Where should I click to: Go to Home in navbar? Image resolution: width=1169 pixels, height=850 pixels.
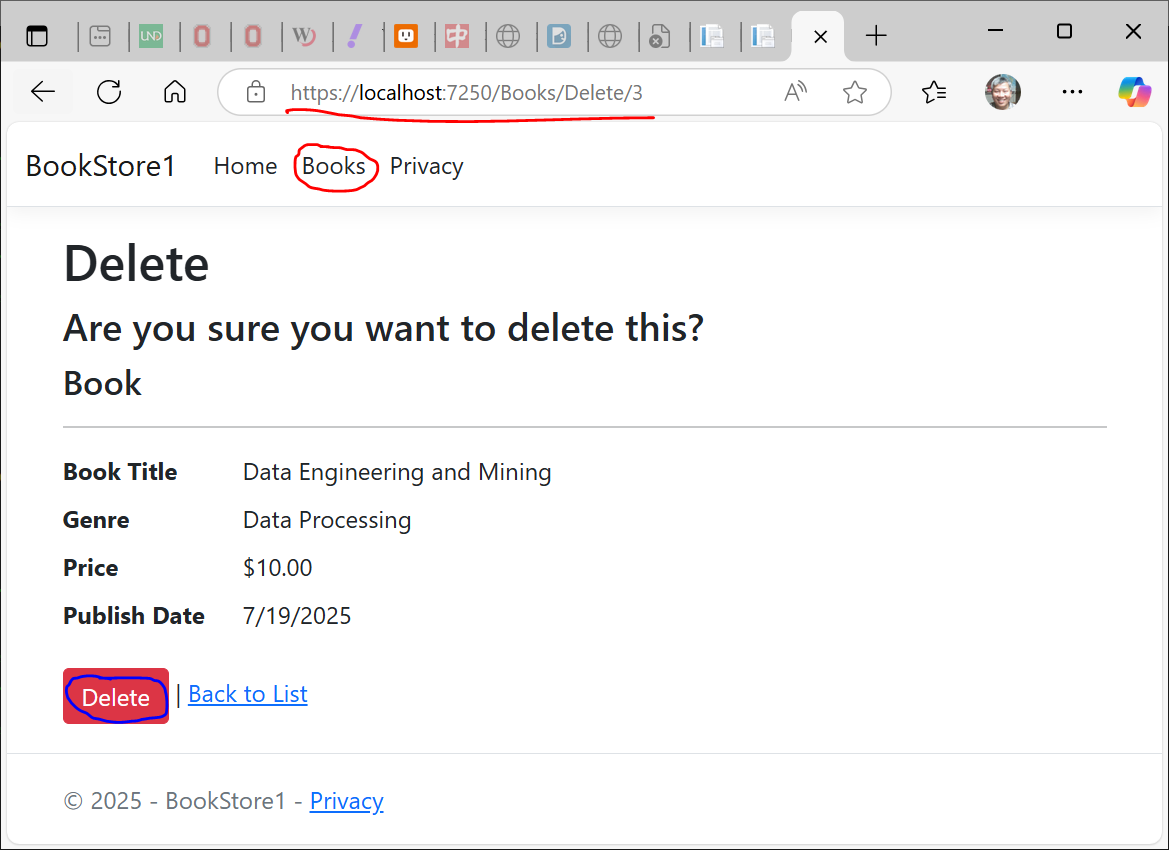pos(245,166)
